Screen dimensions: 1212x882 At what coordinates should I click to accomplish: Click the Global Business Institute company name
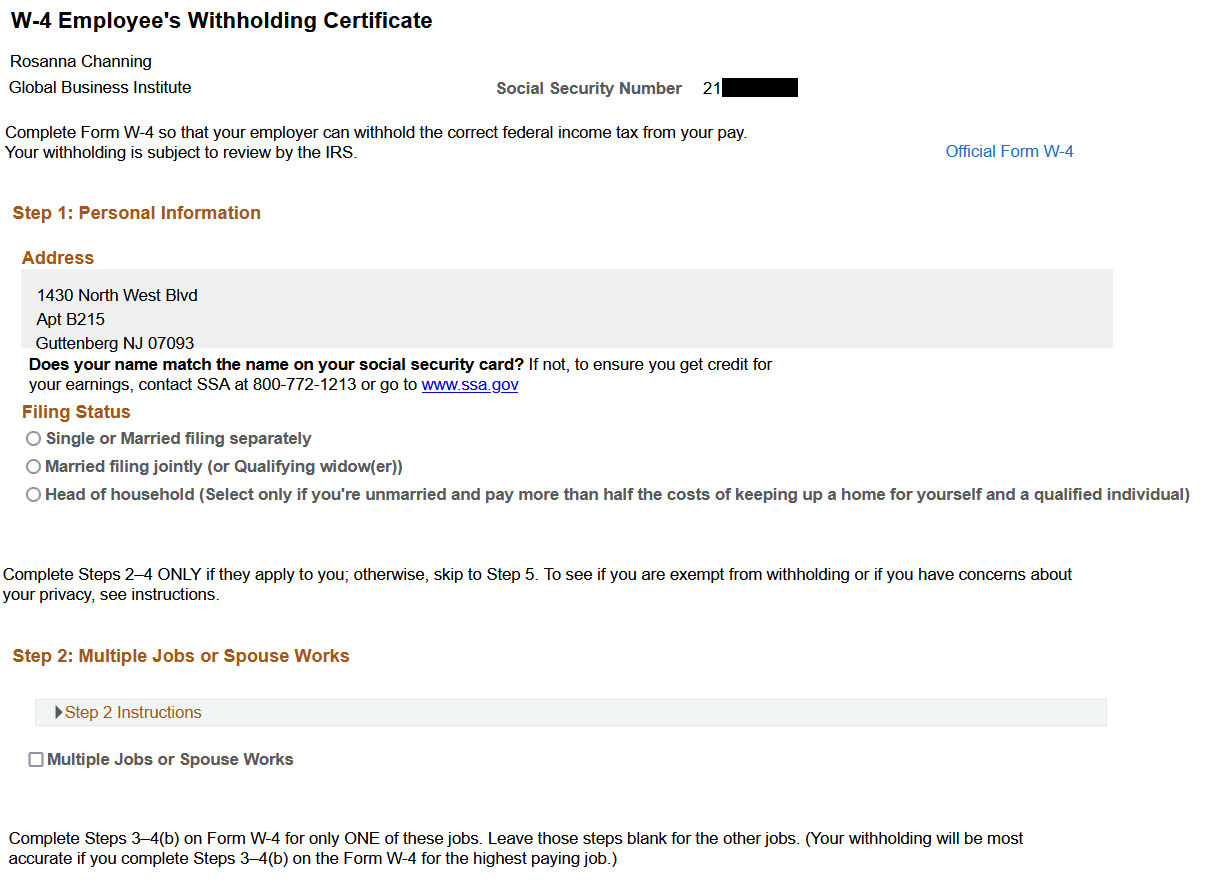pyautogui.click(x=99, y=87)
